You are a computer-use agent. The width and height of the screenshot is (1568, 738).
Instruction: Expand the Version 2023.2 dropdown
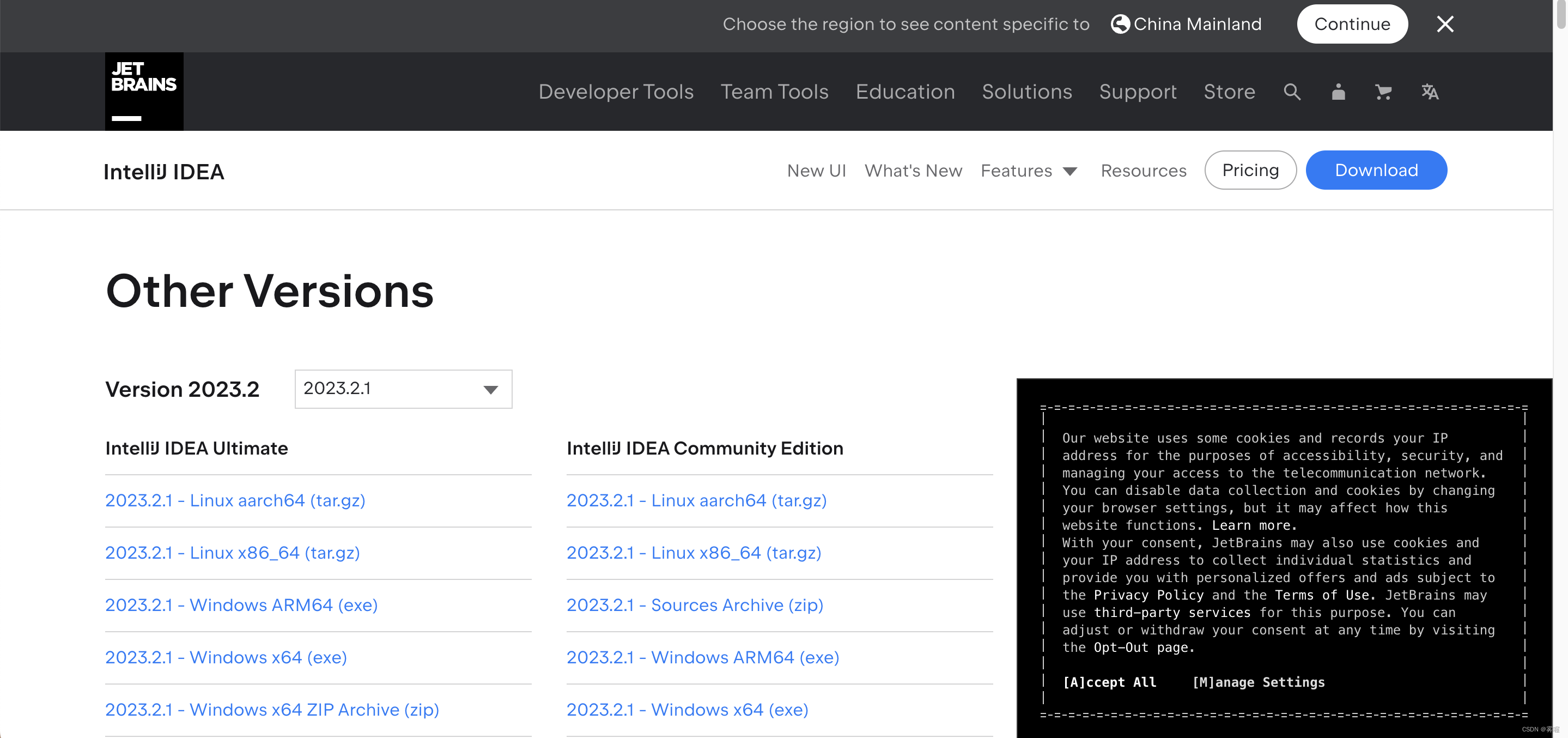coord(404,389)
